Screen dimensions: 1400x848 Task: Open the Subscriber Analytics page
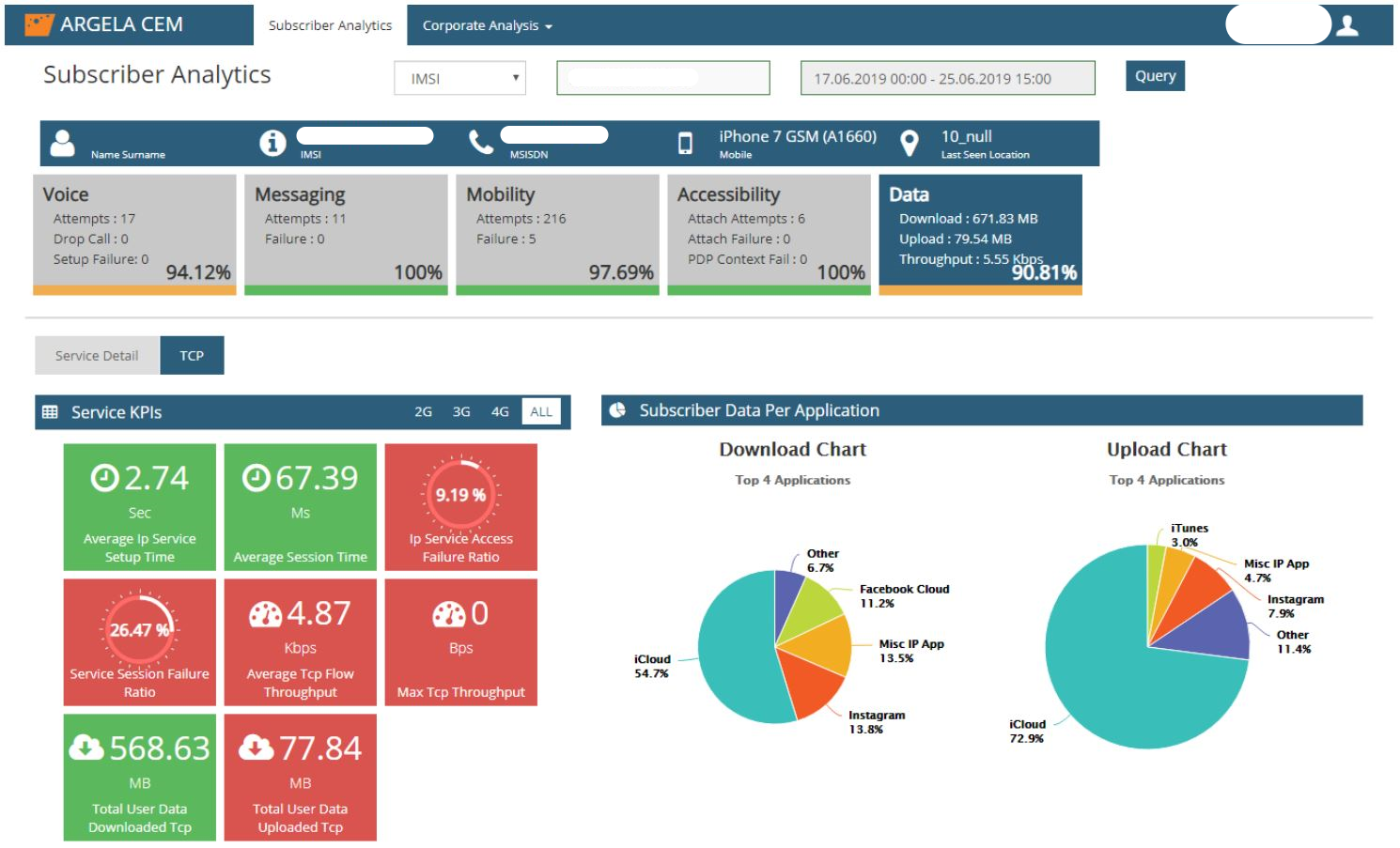330,26
